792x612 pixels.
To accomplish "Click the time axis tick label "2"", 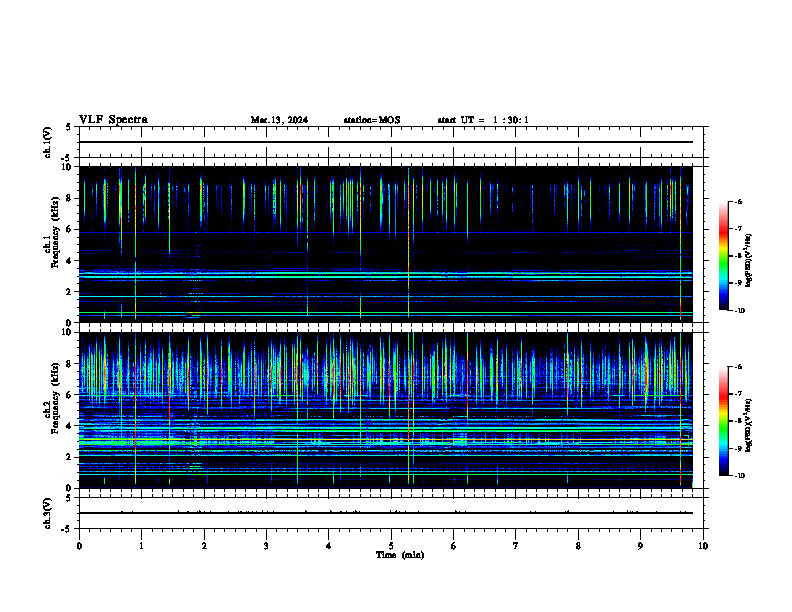I will point(204,546).
